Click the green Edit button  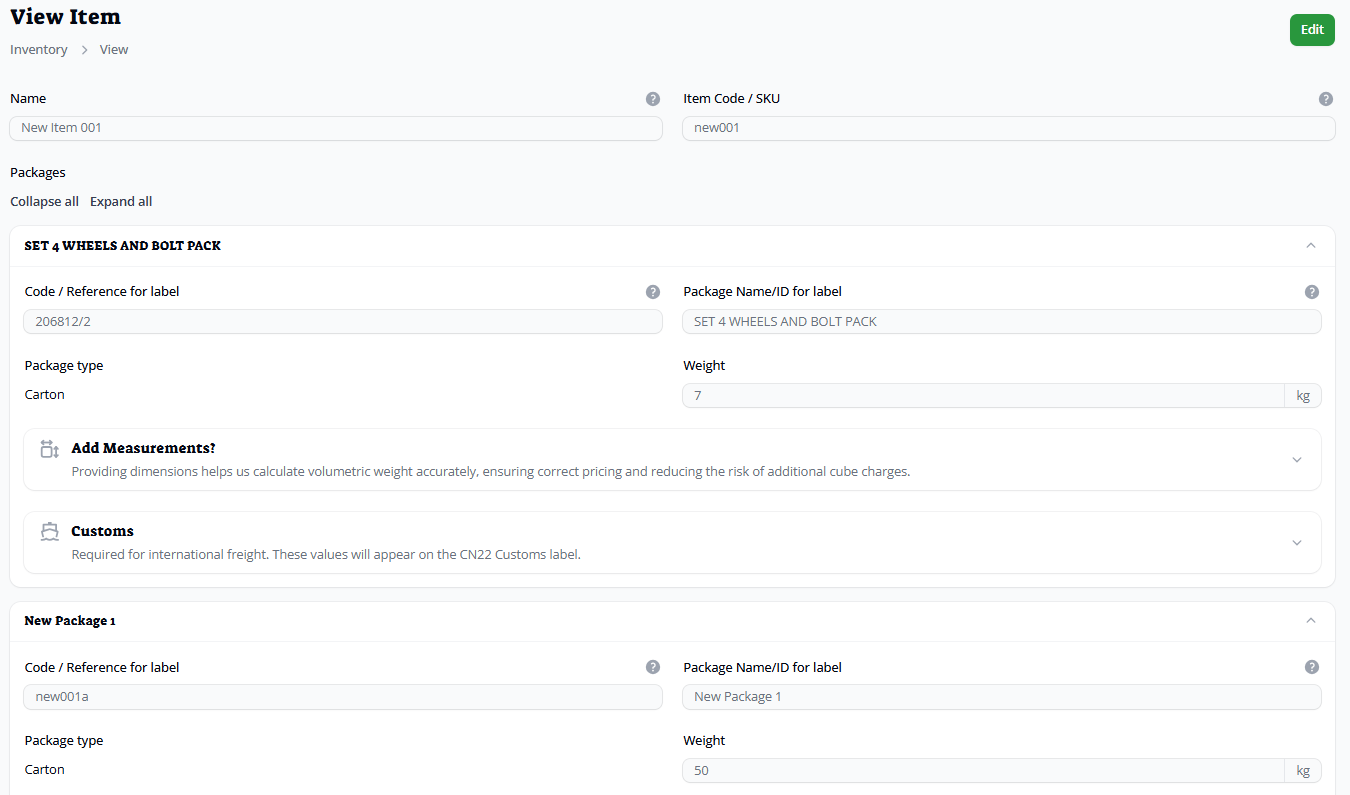tap(1311, 30)
